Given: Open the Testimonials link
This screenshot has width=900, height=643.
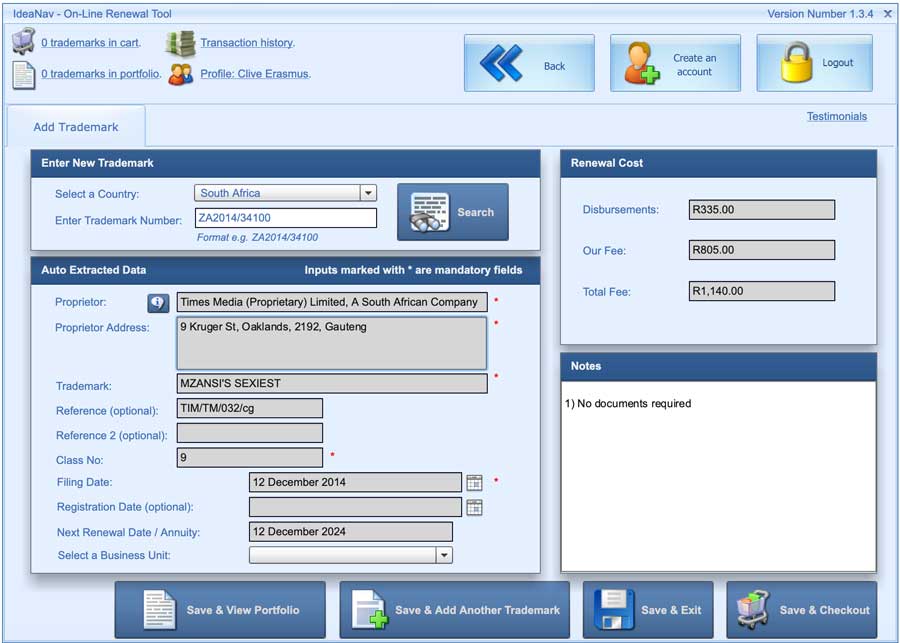Looking at the screenshot, I should pos(837,117).
